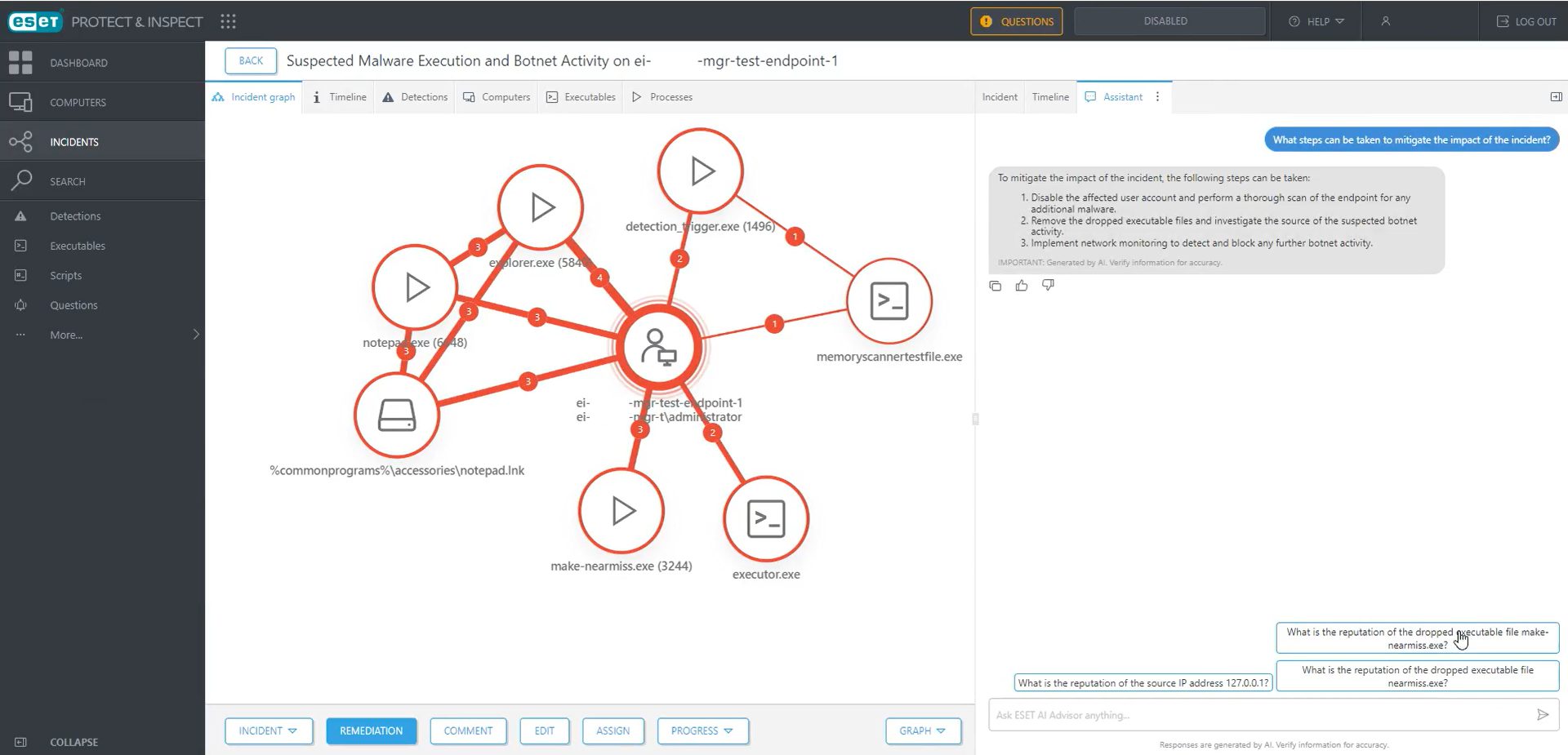Viewport: 1568px width, 755px height.
Task: Select the notepad.exe process node
Action: click(x=415, y=287)
